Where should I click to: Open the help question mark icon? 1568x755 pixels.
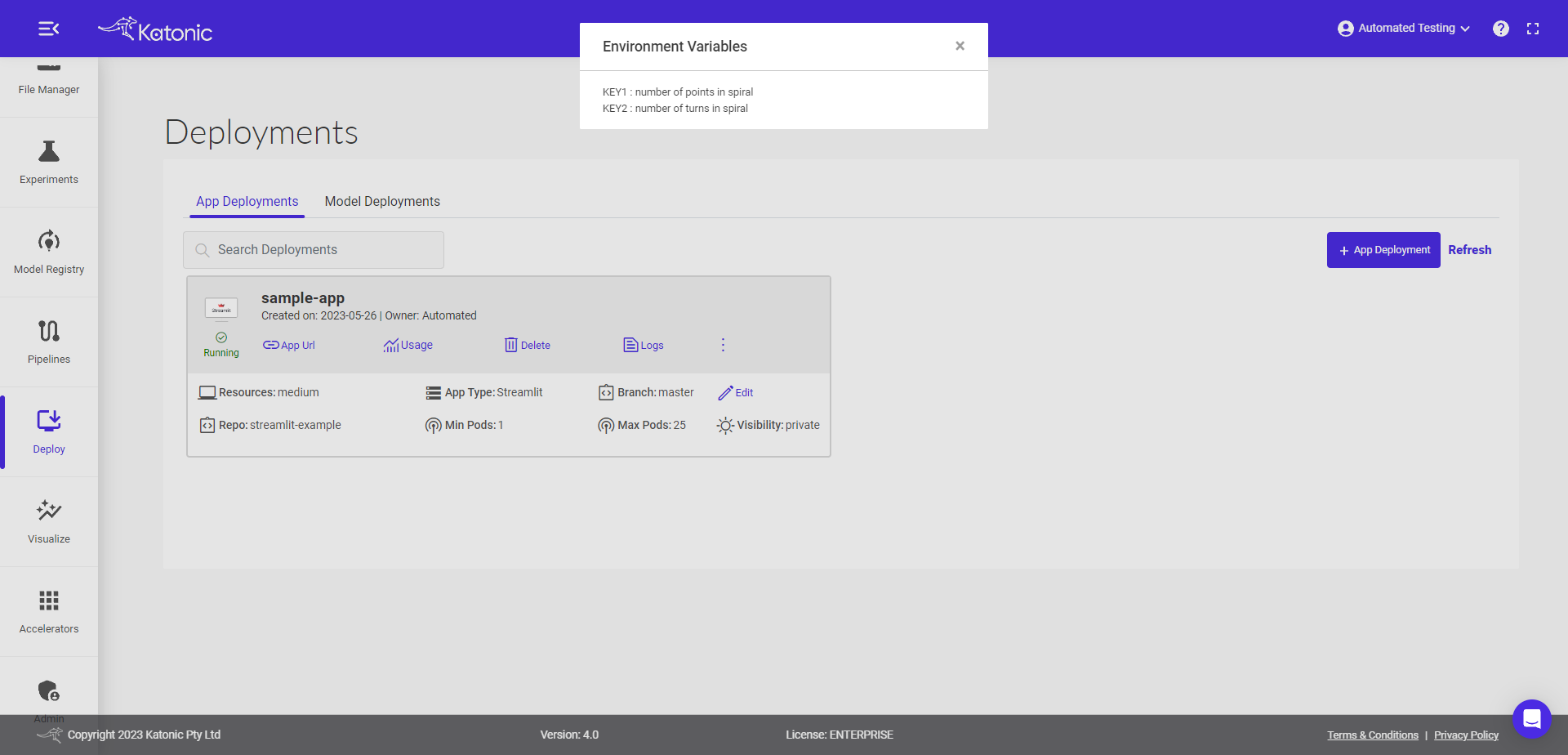point(1500,29)
